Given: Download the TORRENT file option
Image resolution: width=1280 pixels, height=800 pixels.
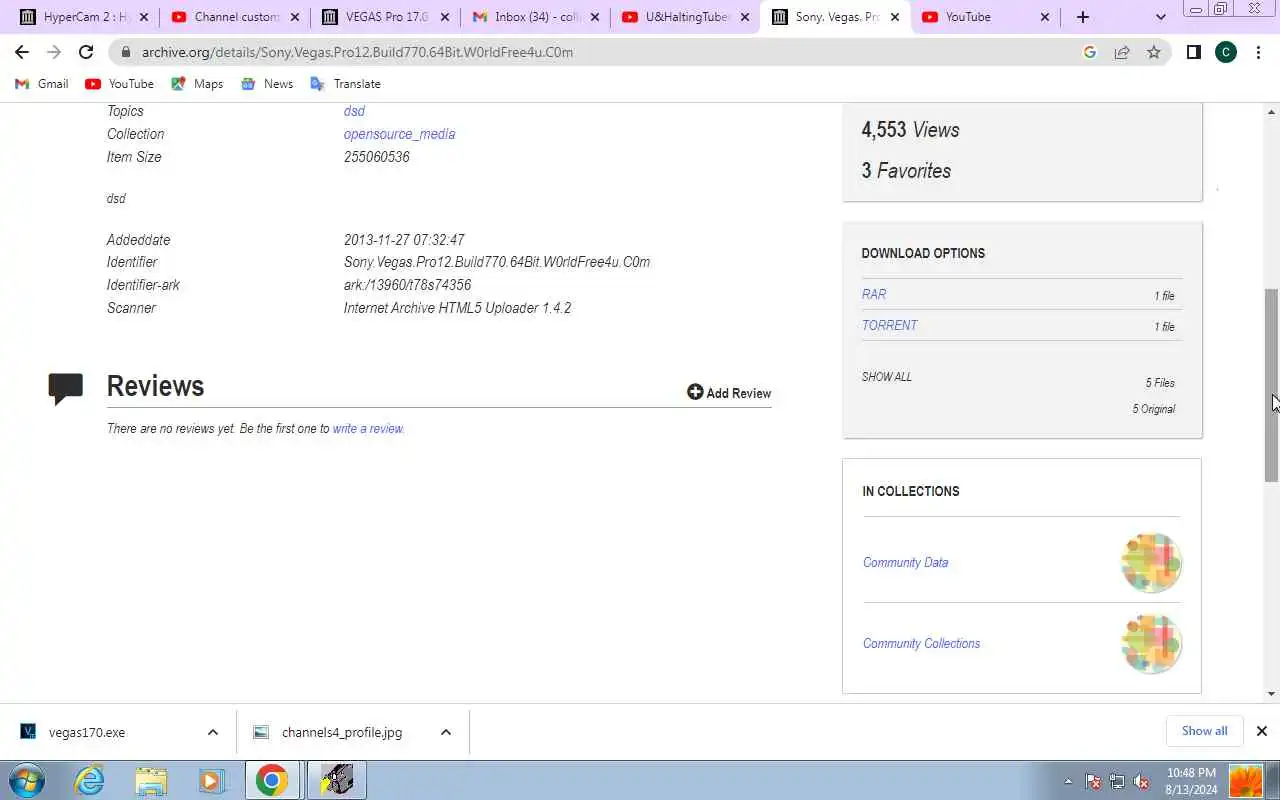Looking at the screenshot, I should pos(889,325).
